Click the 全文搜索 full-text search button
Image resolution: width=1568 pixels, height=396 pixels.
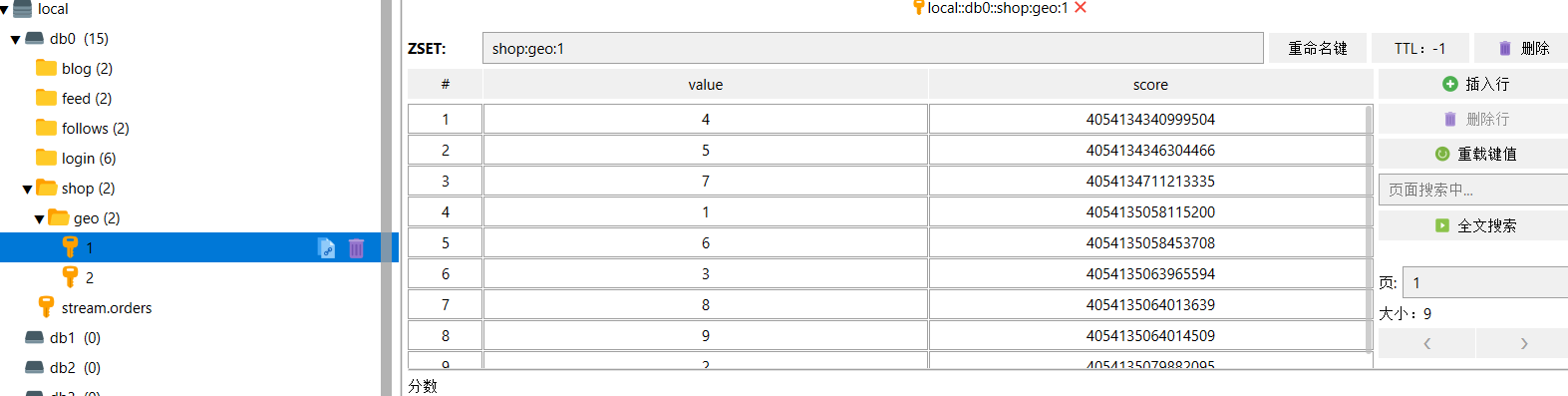(1473, 225)
